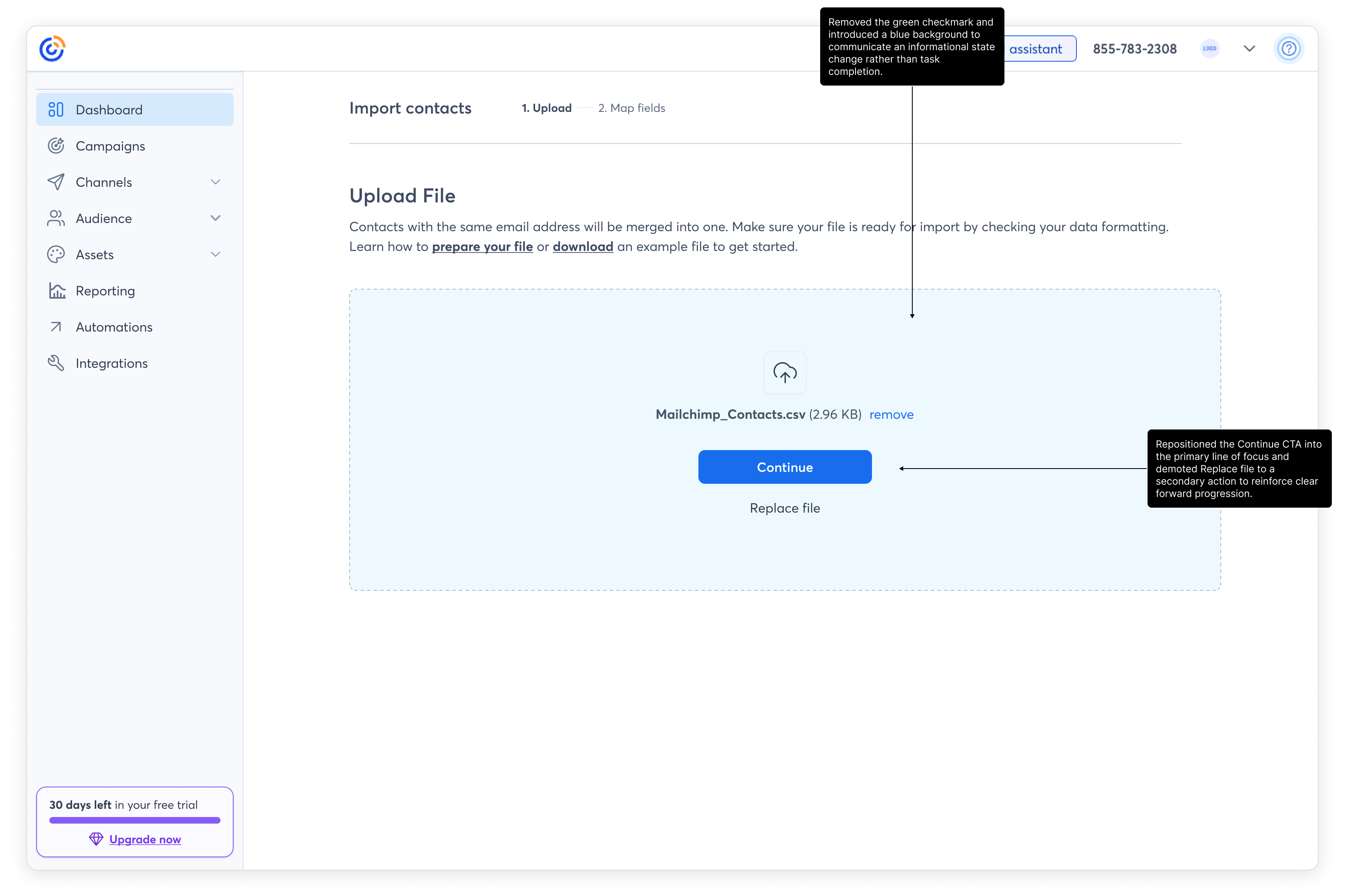Open the help question mark icon

[x=1288, y=49]
